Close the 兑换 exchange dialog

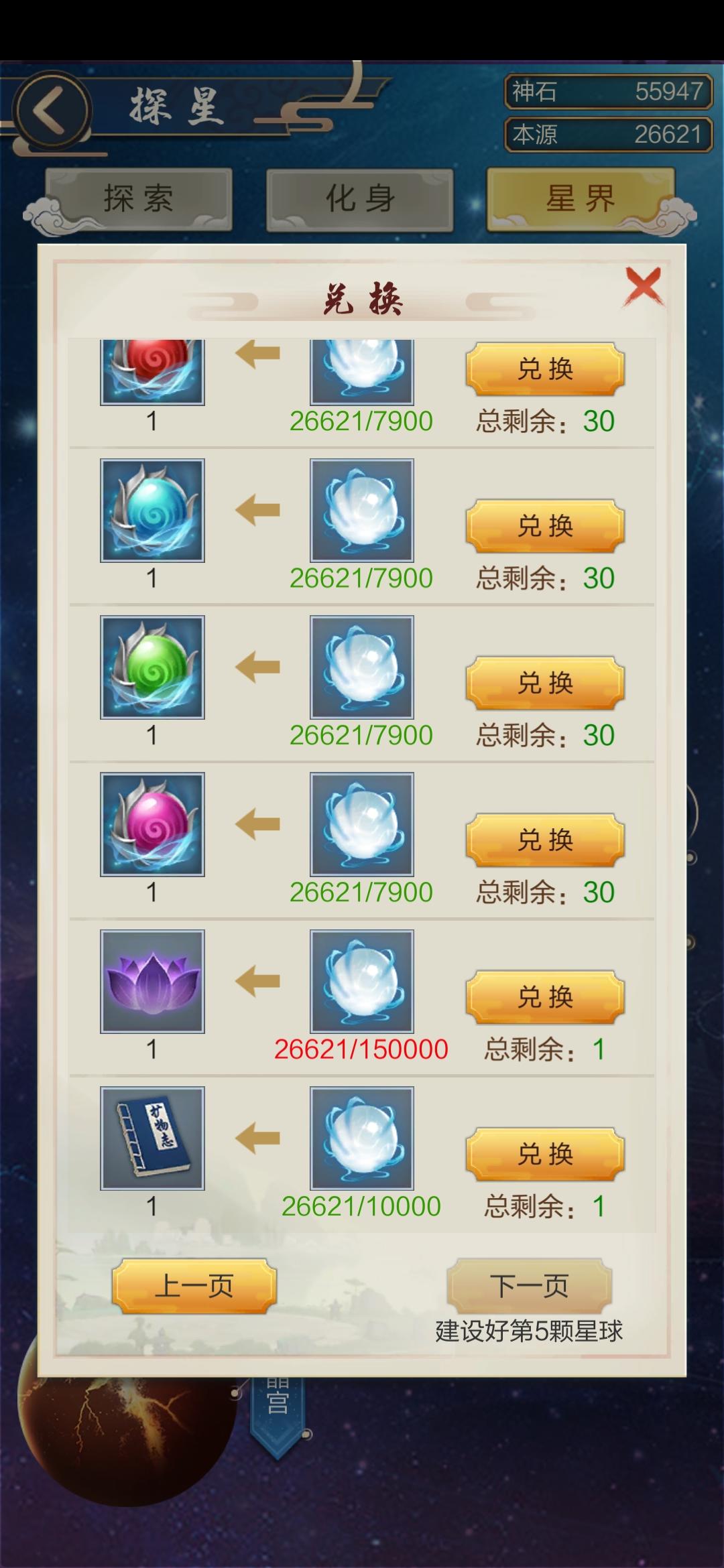pos(644,287)
